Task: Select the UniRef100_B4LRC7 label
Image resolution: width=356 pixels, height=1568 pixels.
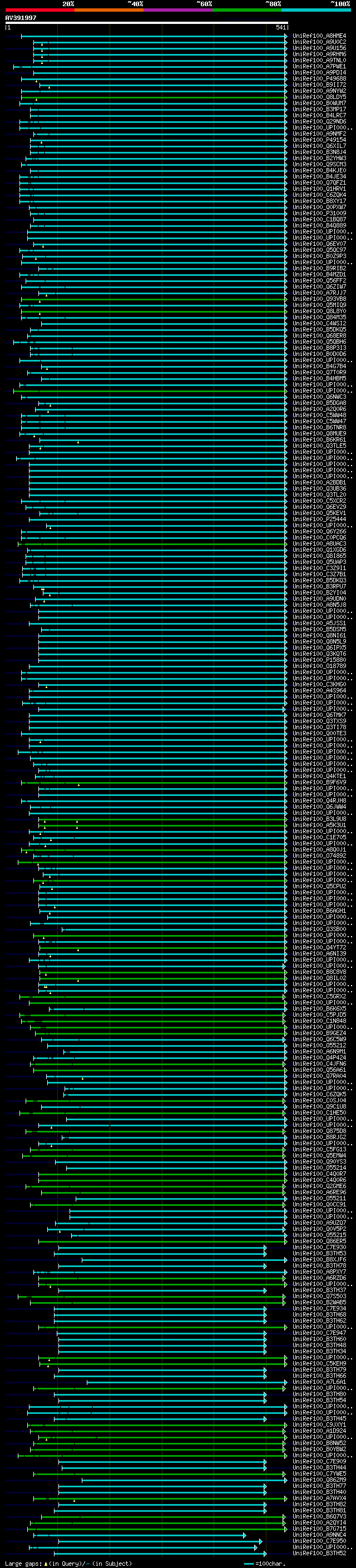Action: coord(319,115)
